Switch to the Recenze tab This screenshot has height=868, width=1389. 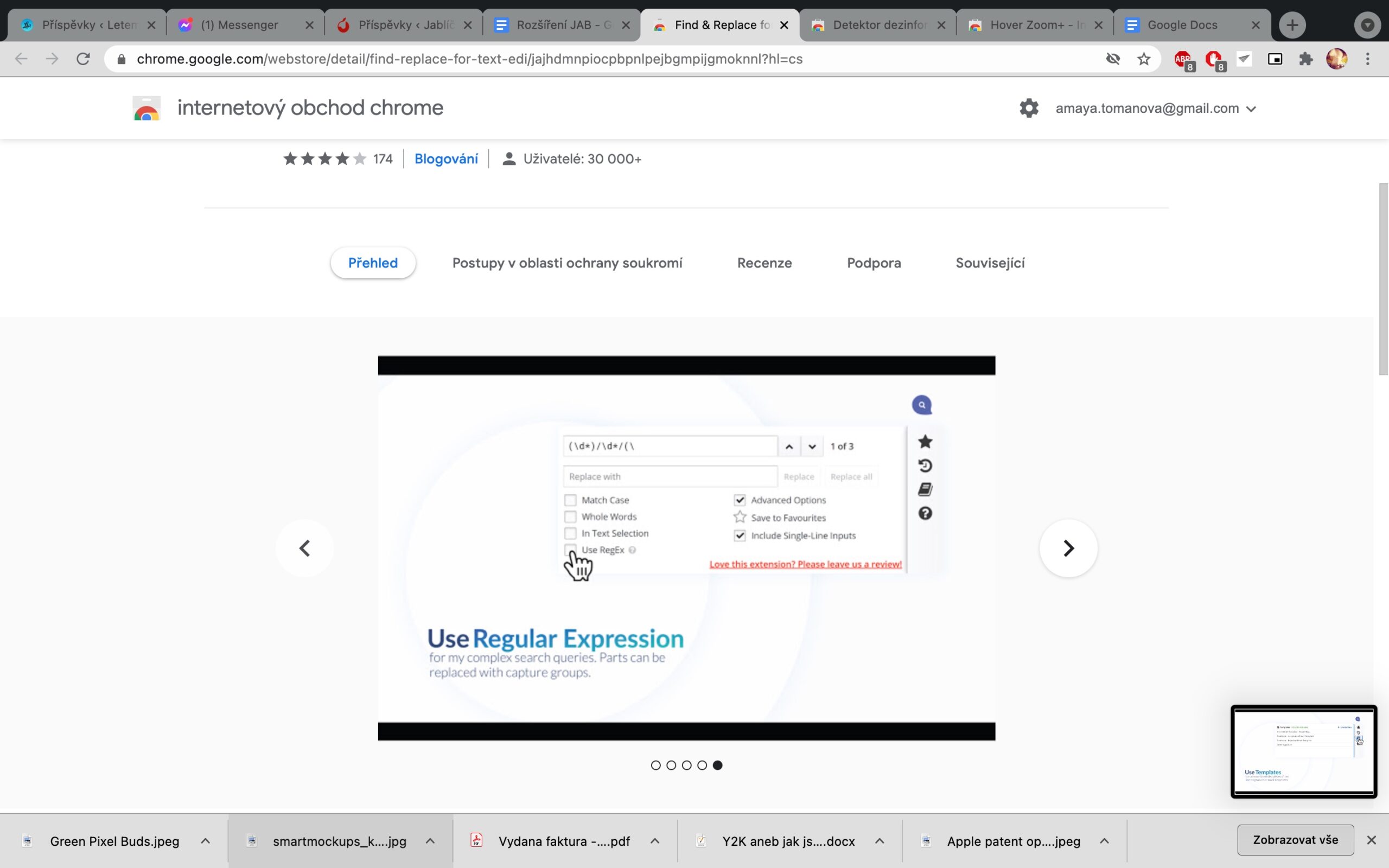(x=764, y=263)
